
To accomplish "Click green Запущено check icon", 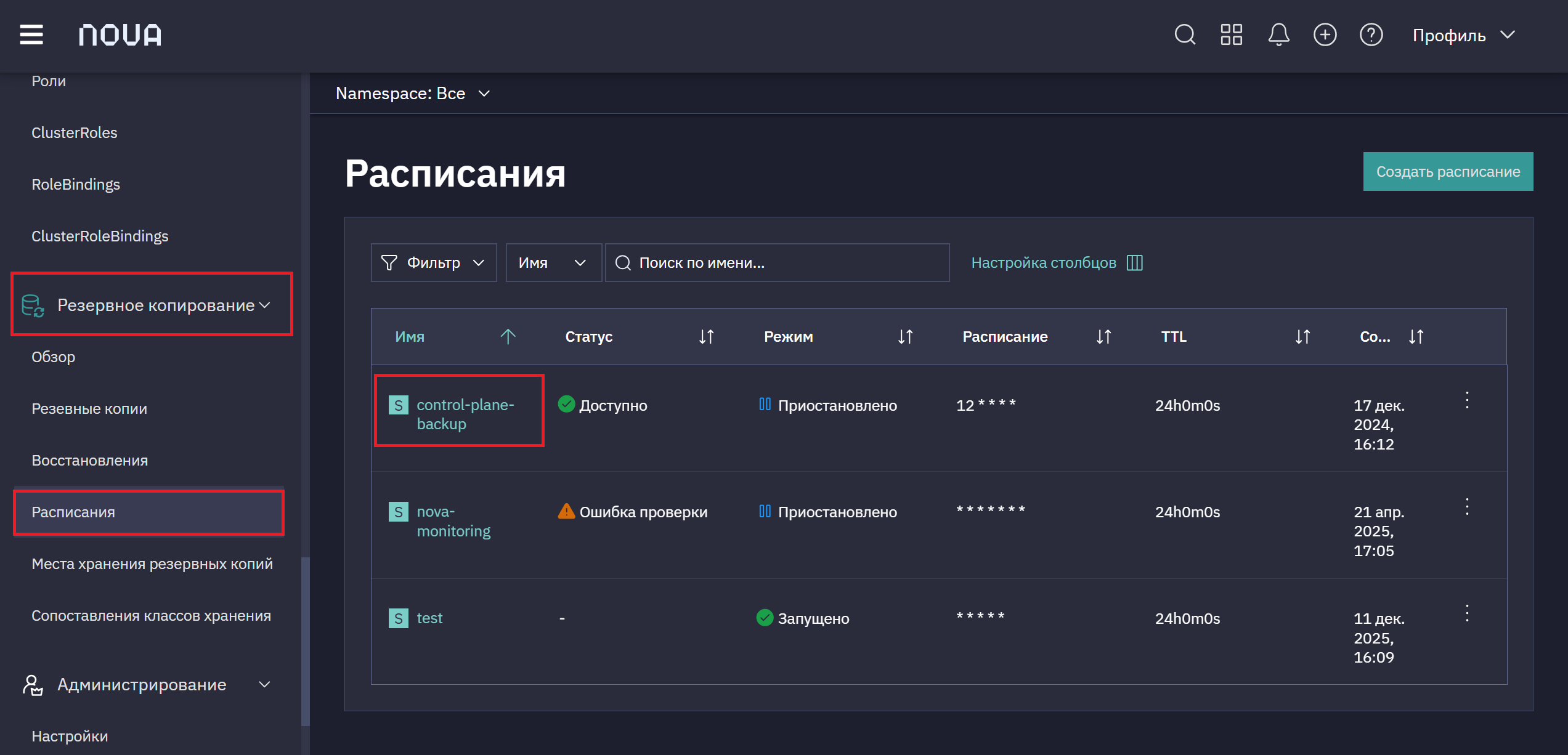I will 765,618.
